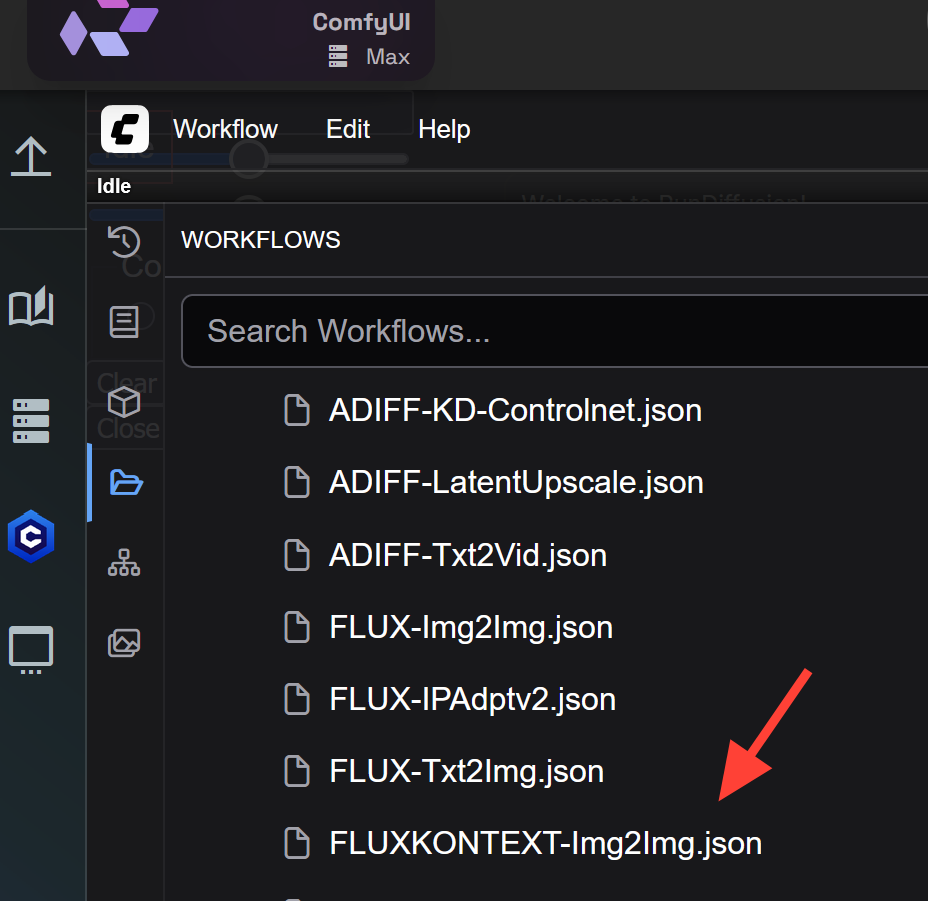Open ADIFF-Txt2Vid.json workflow

pos(468,555)
